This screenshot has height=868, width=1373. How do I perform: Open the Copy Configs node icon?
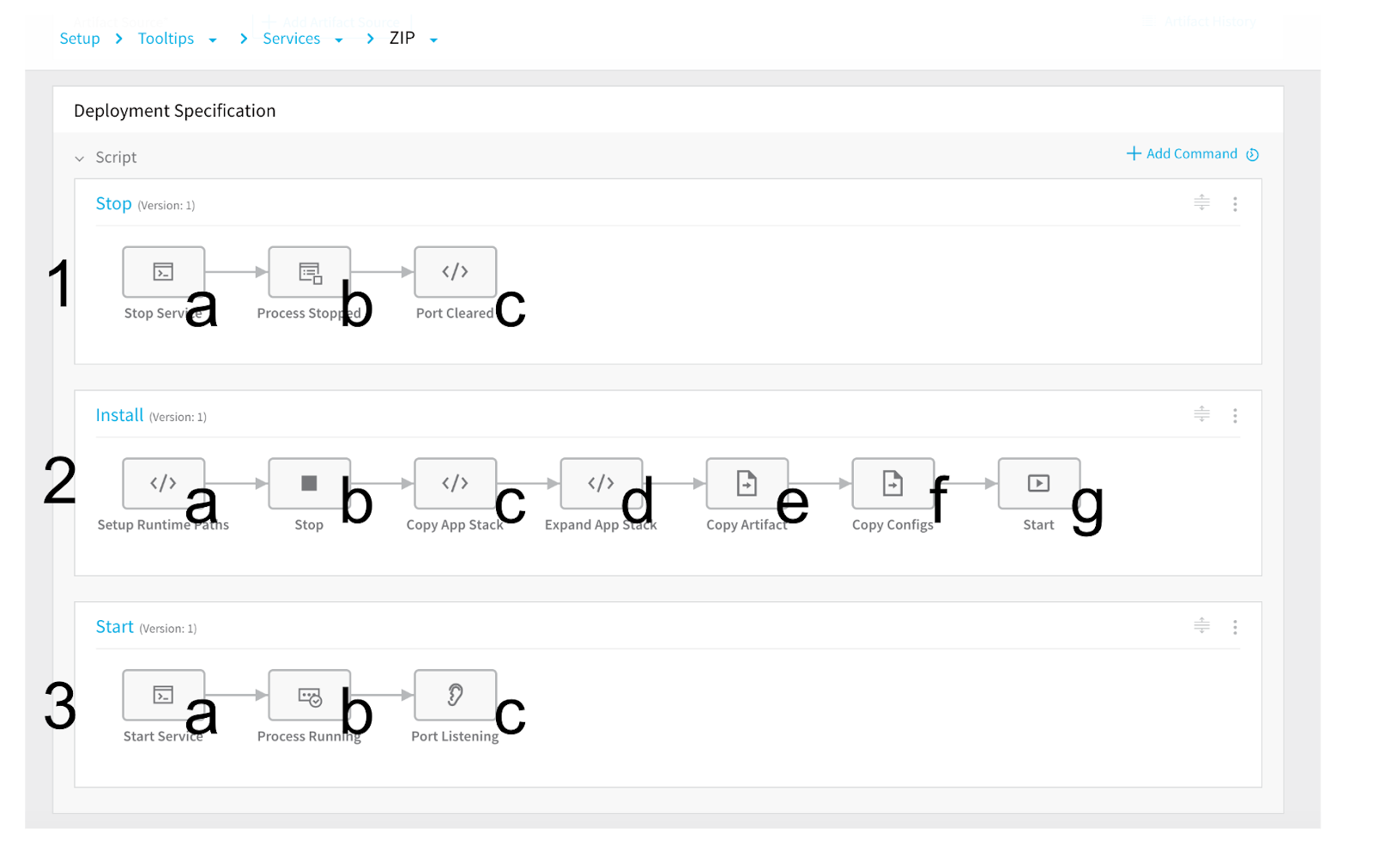pos(892,484)
